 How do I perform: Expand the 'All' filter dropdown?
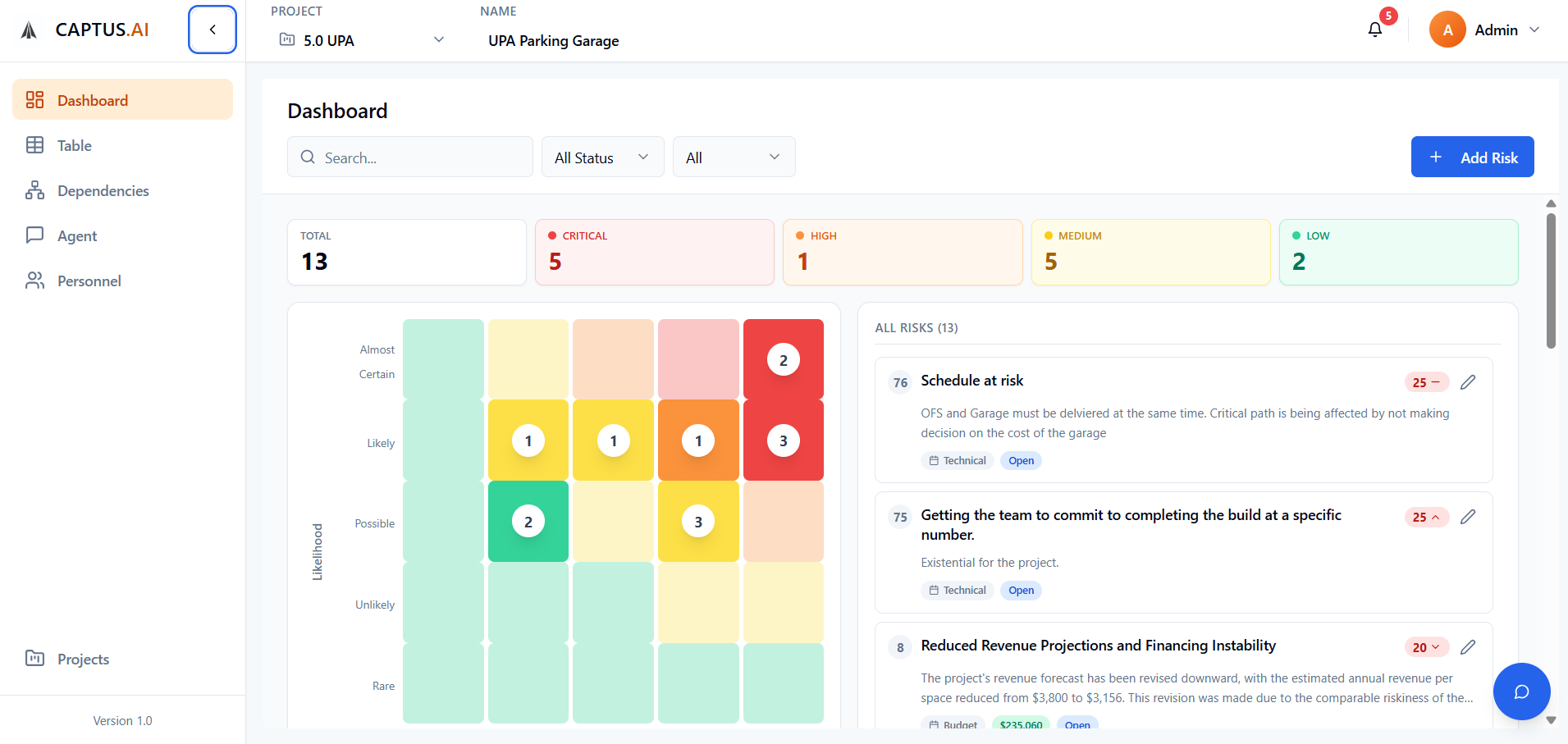coord(734,157)
